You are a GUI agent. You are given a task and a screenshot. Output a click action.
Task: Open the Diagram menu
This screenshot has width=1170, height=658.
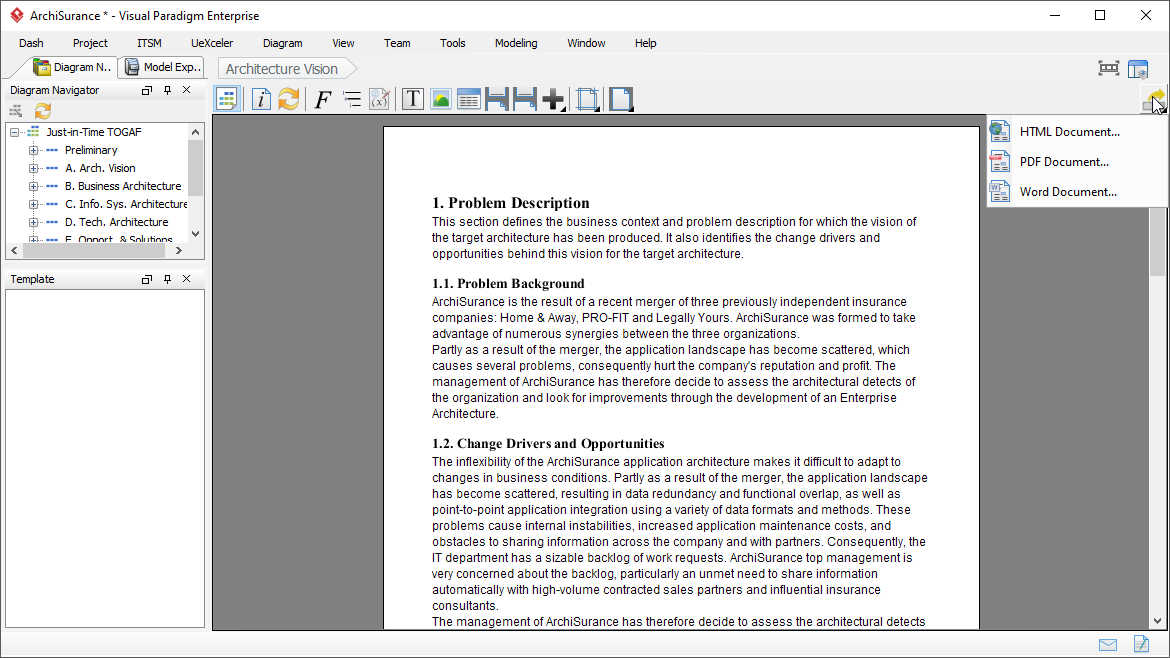(283, 43)
